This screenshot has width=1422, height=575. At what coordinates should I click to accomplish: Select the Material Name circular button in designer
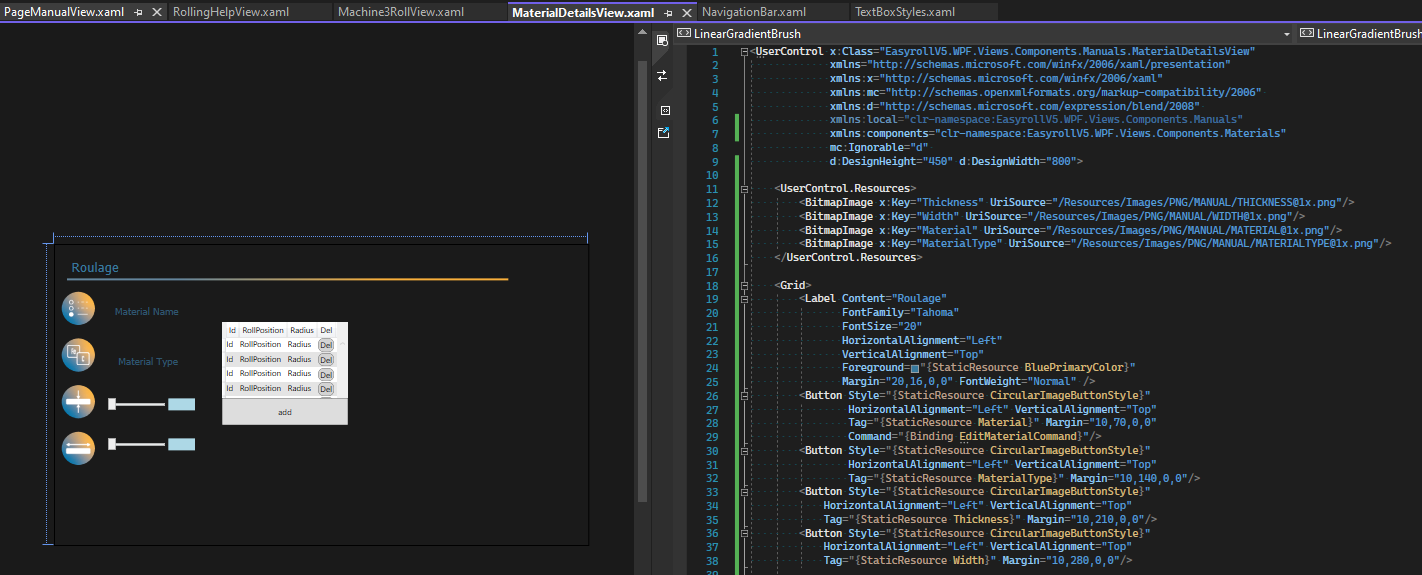click(x=78, y=309)
